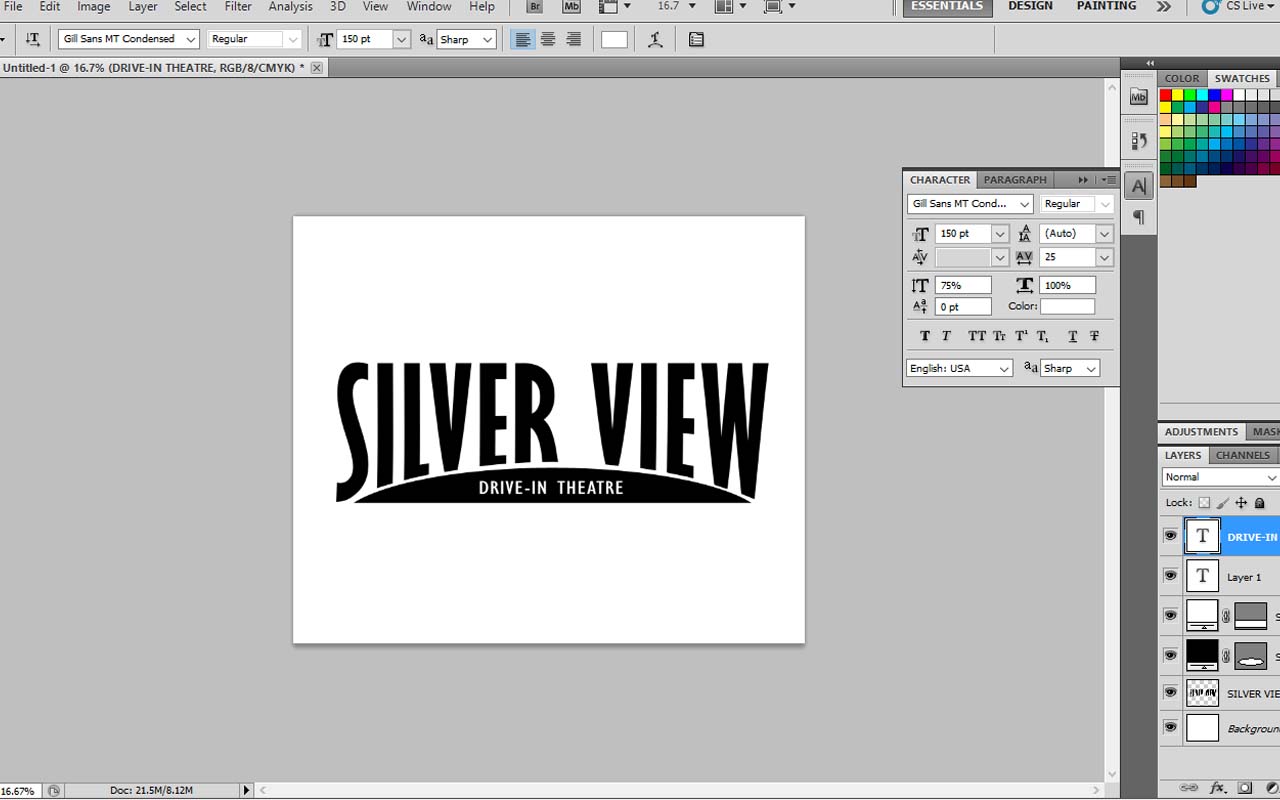Center align text in options bar
The height and width of the screenshot is (800, 1280).
tap(548, 39)
